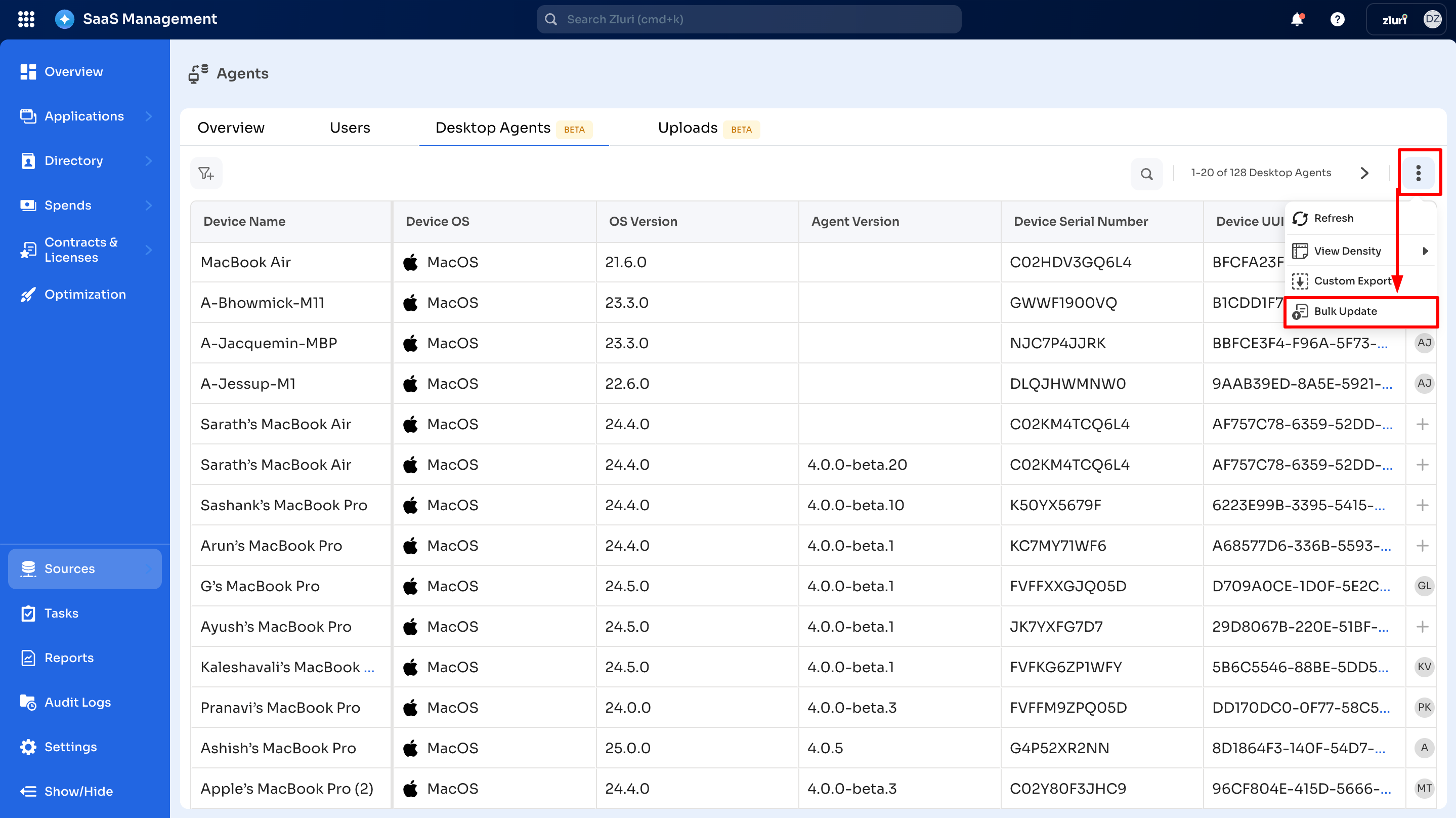Open the three-dot options menu
The image size is (1456, 818).
tap(1418, 173)
